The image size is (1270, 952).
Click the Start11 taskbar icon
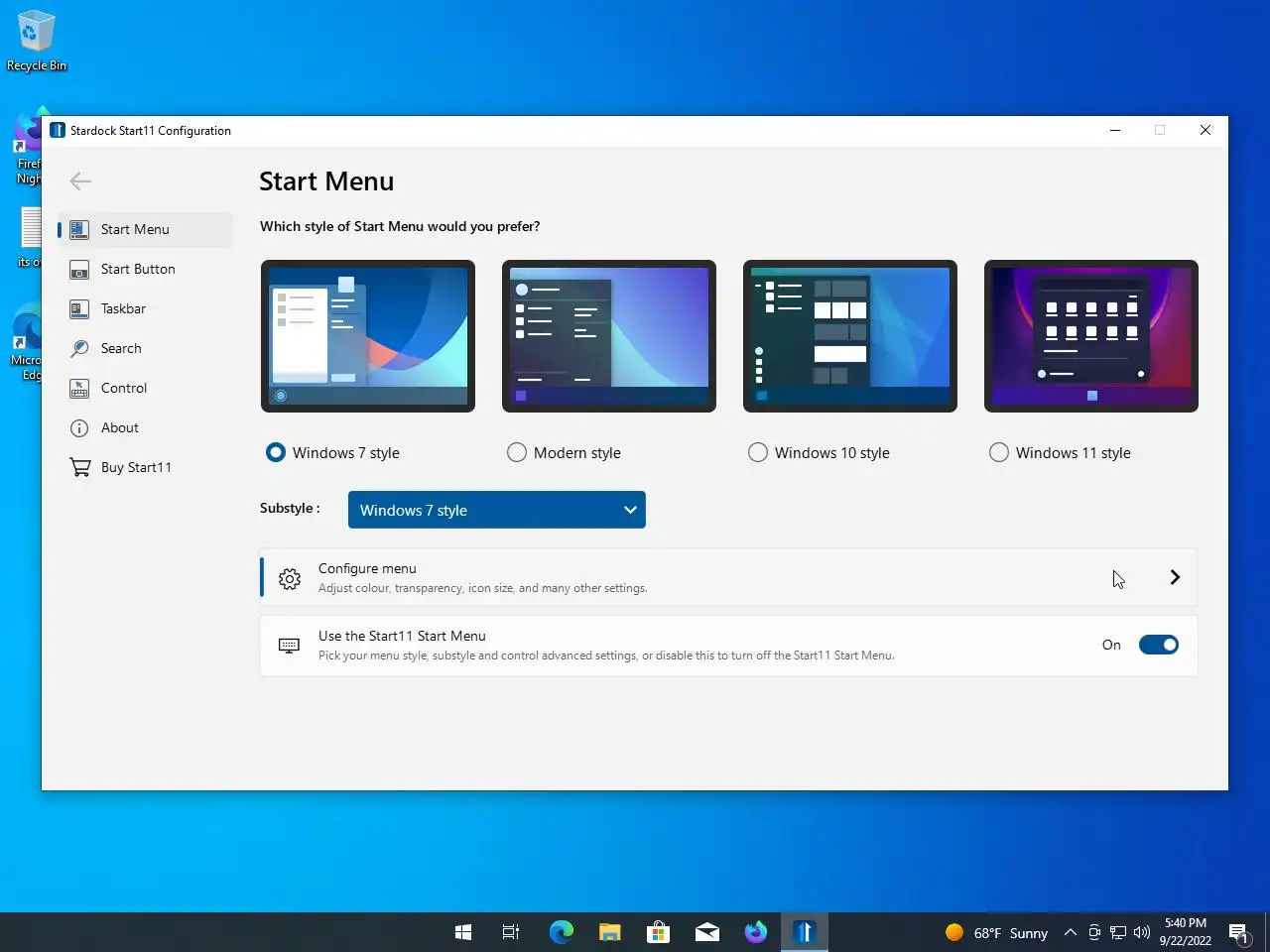tap(805, 932)
